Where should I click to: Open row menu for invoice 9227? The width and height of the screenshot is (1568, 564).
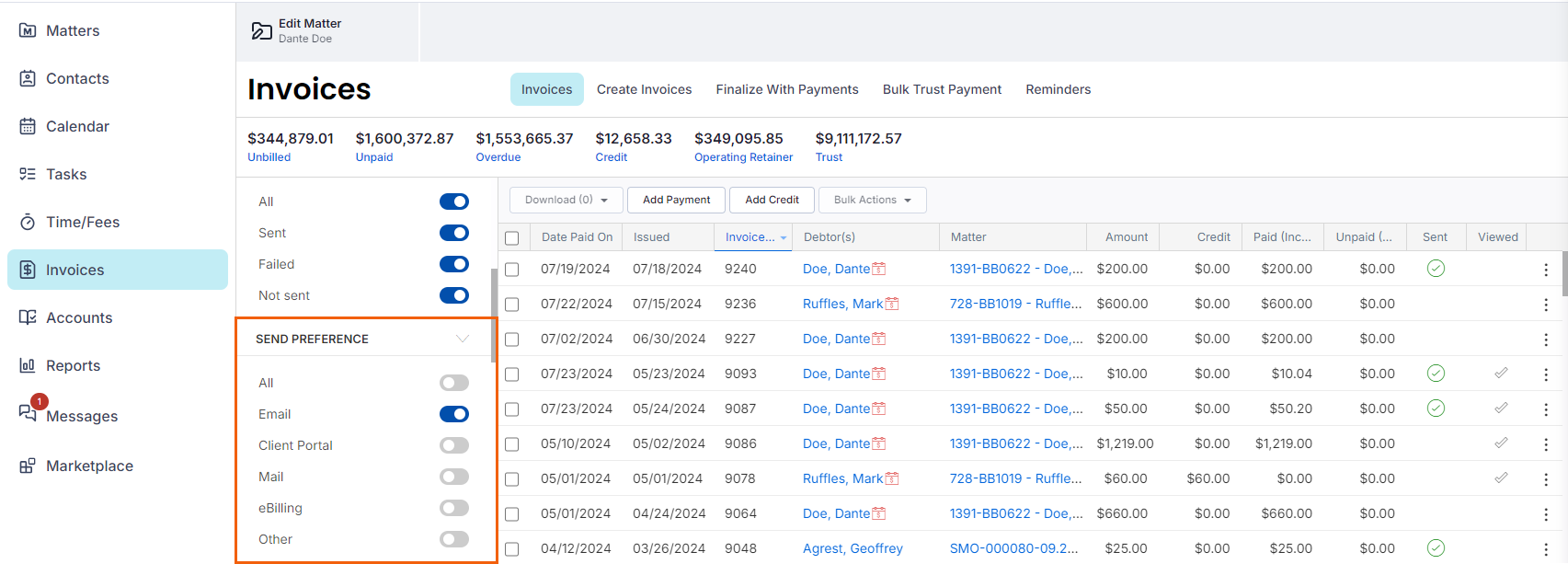point(1546,340)
